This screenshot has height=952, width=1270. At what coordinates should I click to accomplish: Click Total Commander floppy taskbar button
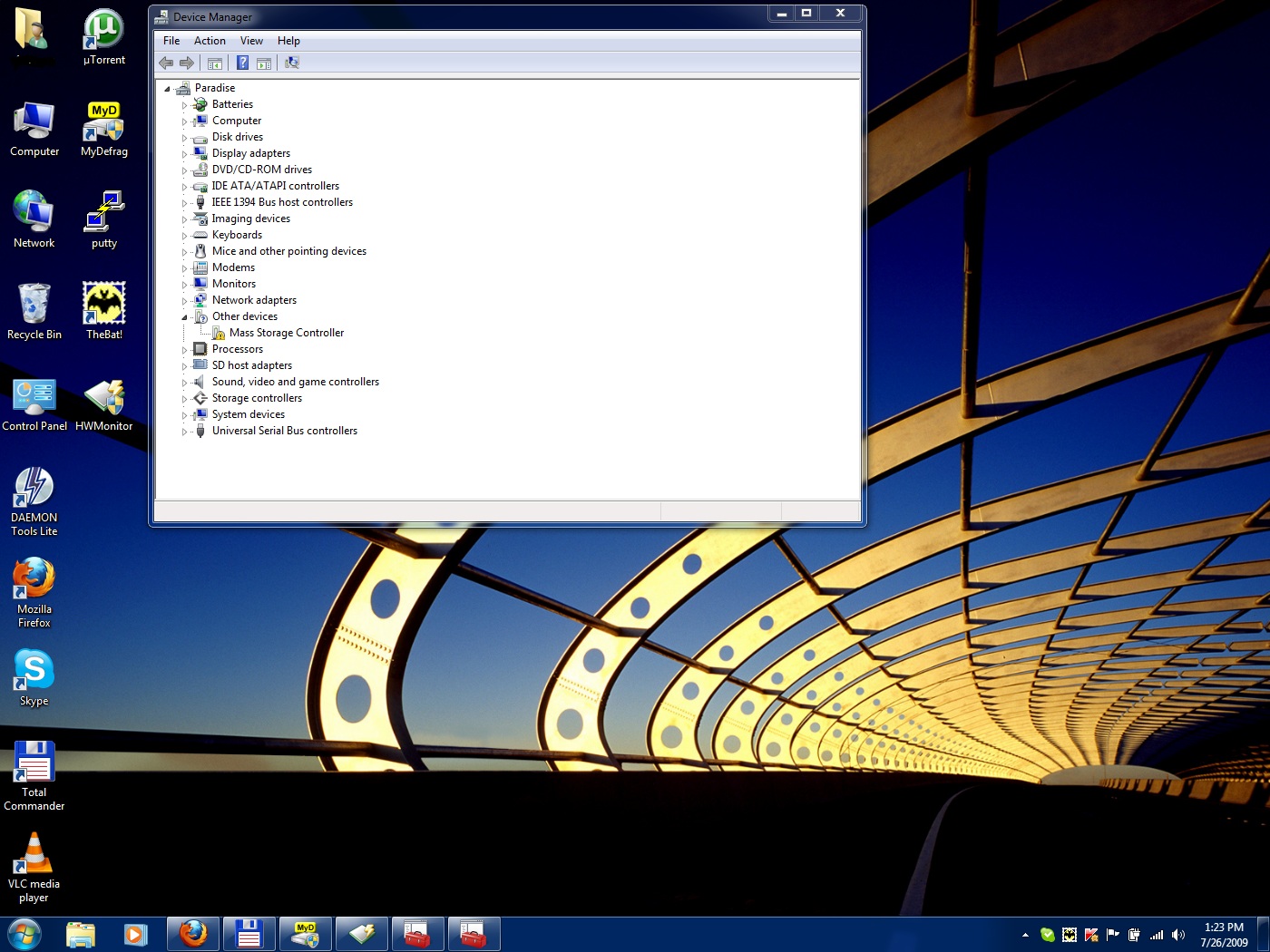click(x=249, y=934)
